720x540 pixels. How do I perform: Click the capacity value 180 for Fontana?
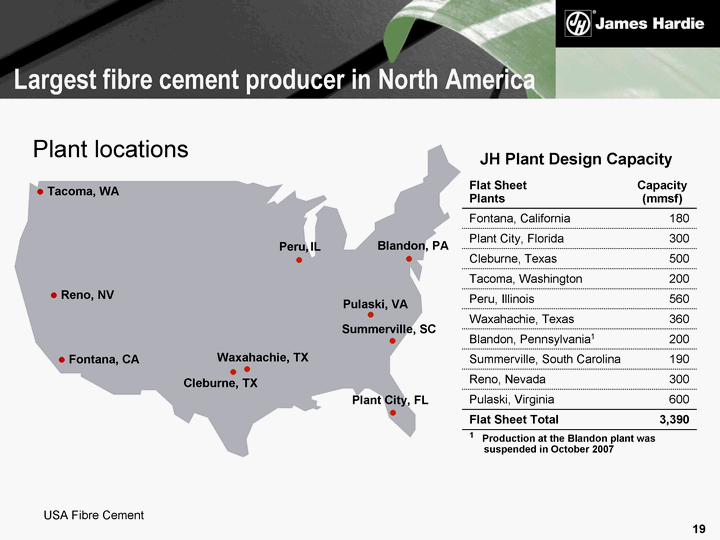pyautogui.click(x=679, y=218)
